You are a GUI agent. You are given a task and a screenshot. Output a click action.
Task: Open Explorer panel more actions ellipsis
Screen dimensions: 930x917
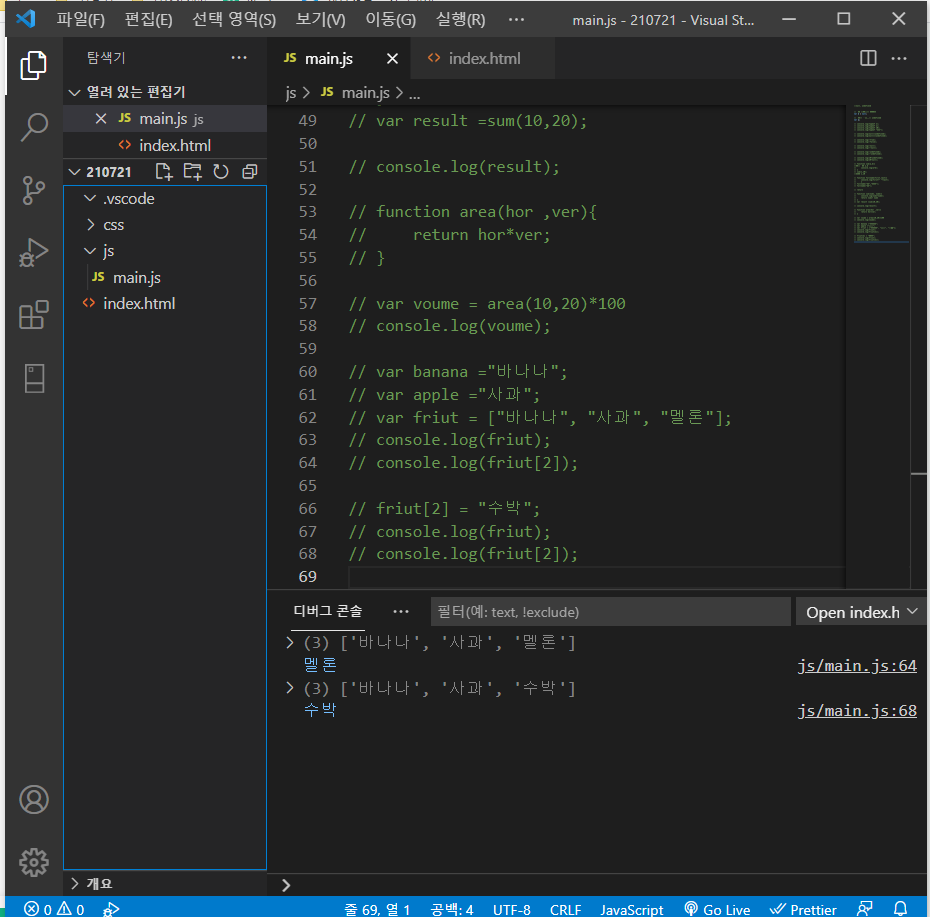pos(238,58)
